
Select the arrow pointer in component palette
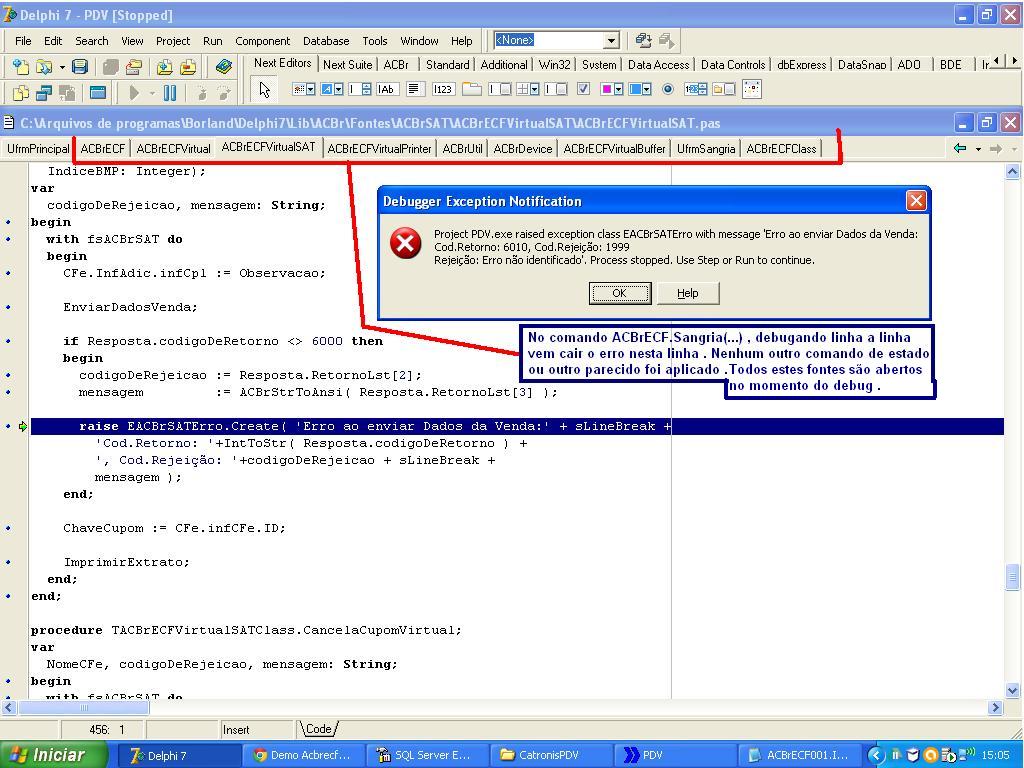pyautogui.click(x=264, y=89)
